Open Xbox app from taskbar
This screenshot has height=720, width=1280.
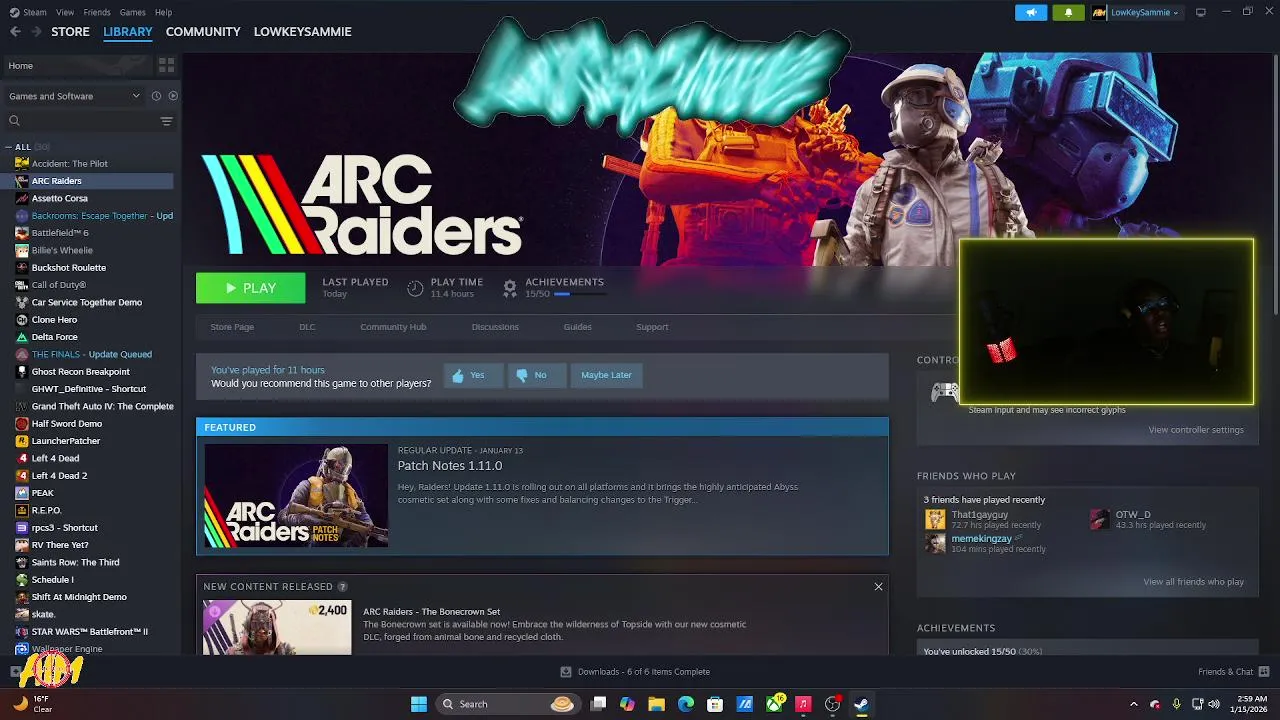(x=775, y=704)
